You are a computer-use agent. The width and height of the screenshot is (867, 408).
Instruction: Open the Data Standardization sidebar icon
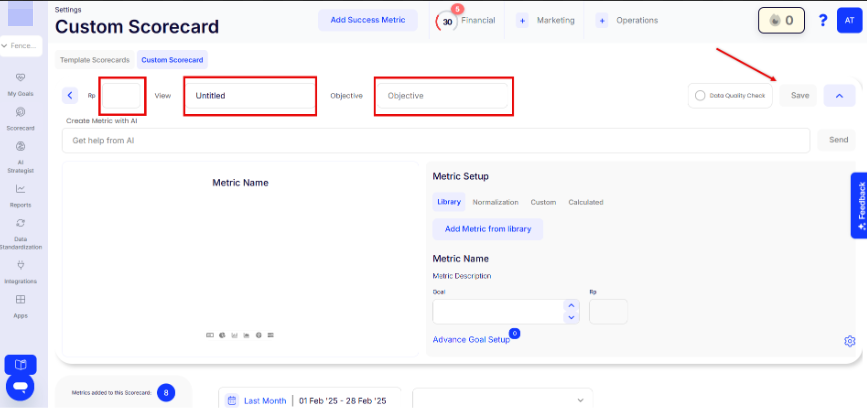click(21, 223)
